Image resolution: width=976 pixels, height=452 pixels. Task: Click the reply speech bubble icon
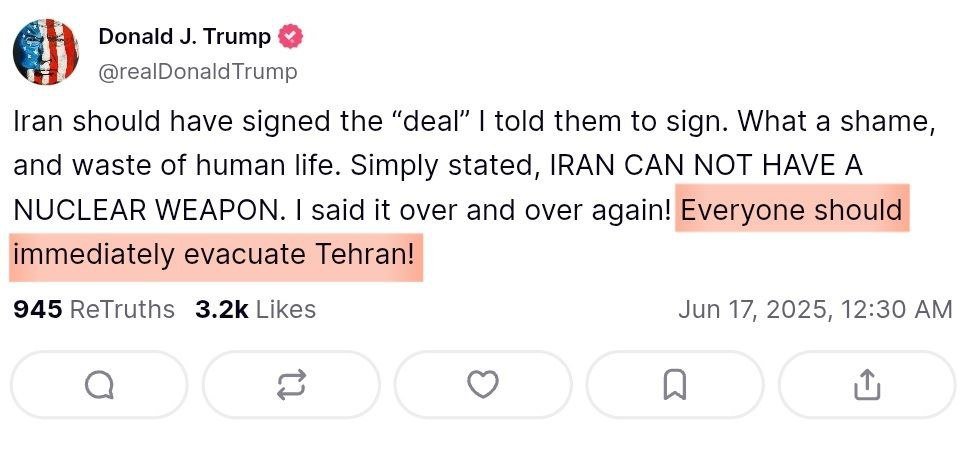pyautogui.click(x=99, y=385)
